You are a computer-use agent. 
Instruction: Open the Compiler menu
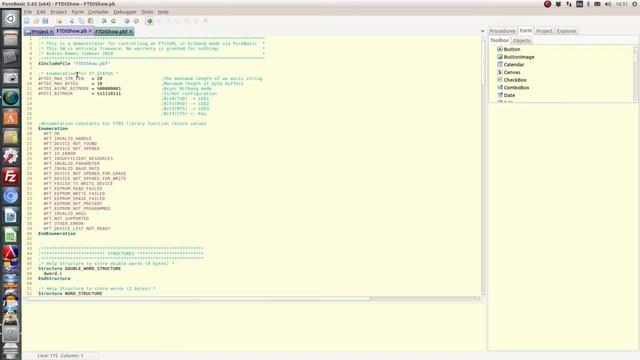(98, 12)
